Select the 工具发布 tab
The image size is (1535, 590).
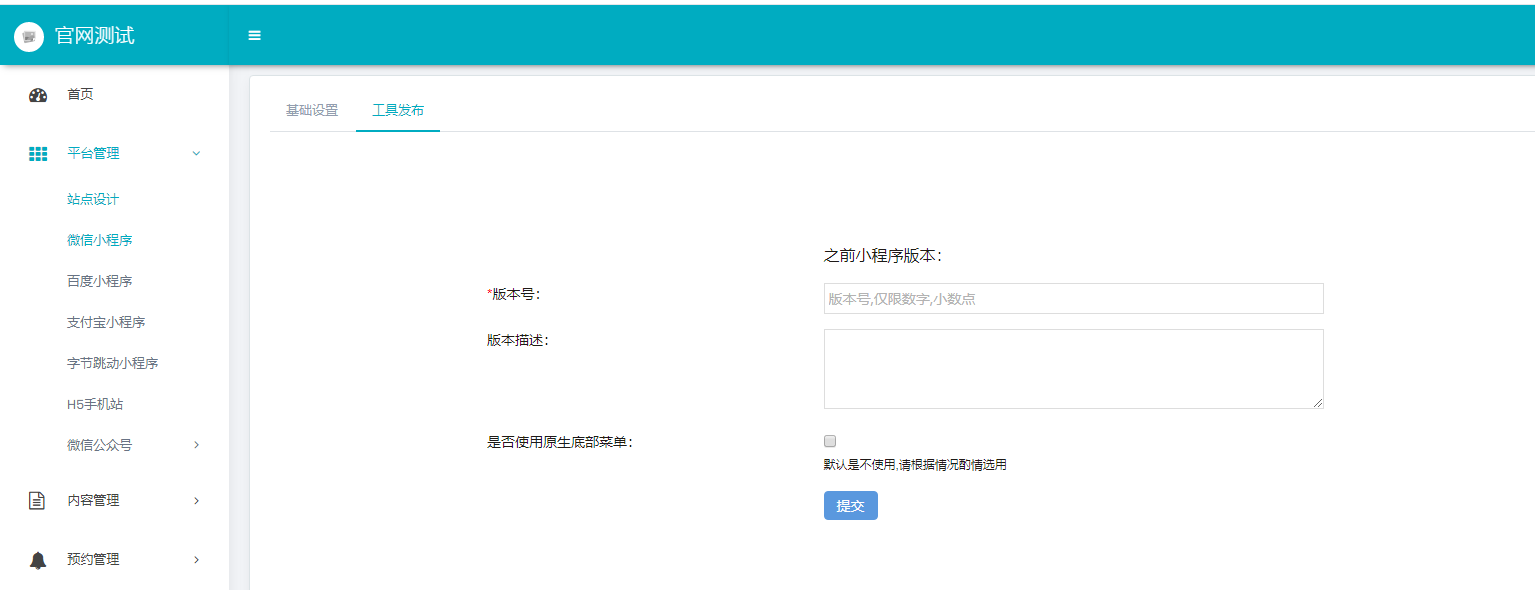[x=398, y=111]
